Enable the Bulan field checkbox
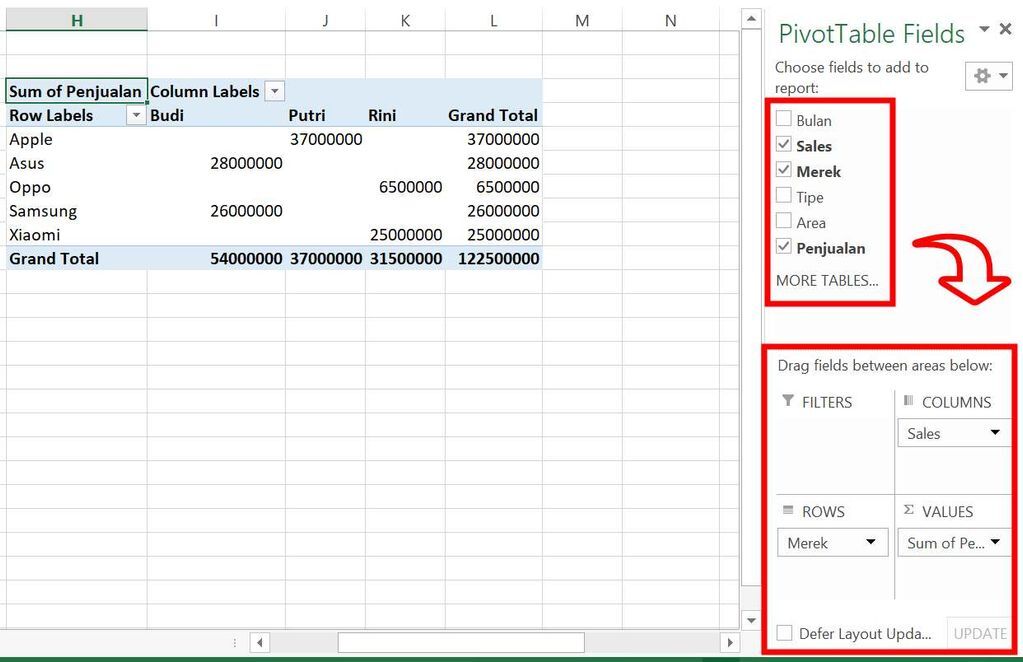Image resolution: width=1023 pixels, height=662 pixels. pos(786,119)
